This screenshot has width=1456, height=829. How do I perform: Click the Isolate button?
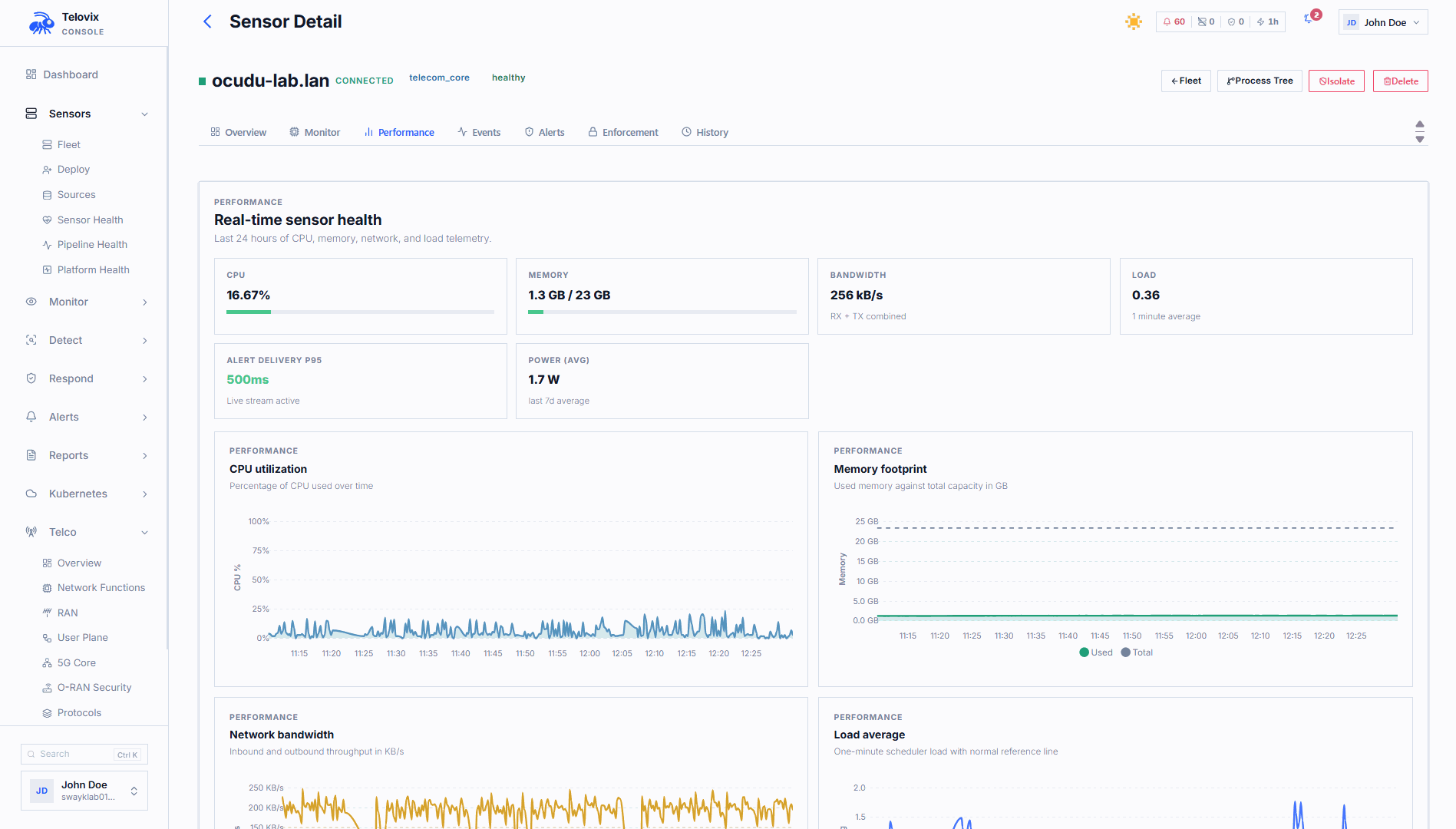(x=1336, y=81)
